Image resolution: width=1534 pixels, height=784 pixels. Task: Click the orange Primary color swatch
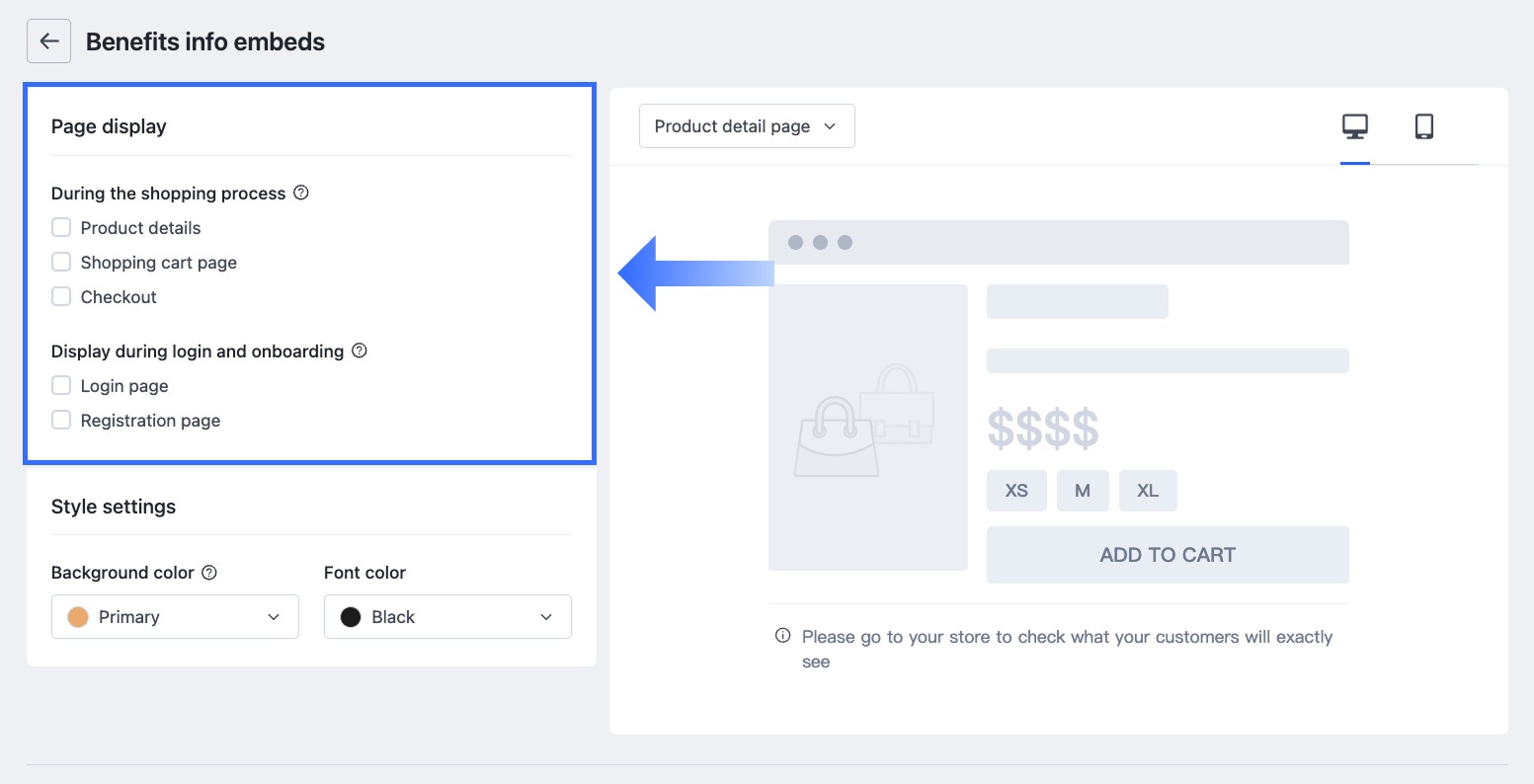(x=78, y=617)
